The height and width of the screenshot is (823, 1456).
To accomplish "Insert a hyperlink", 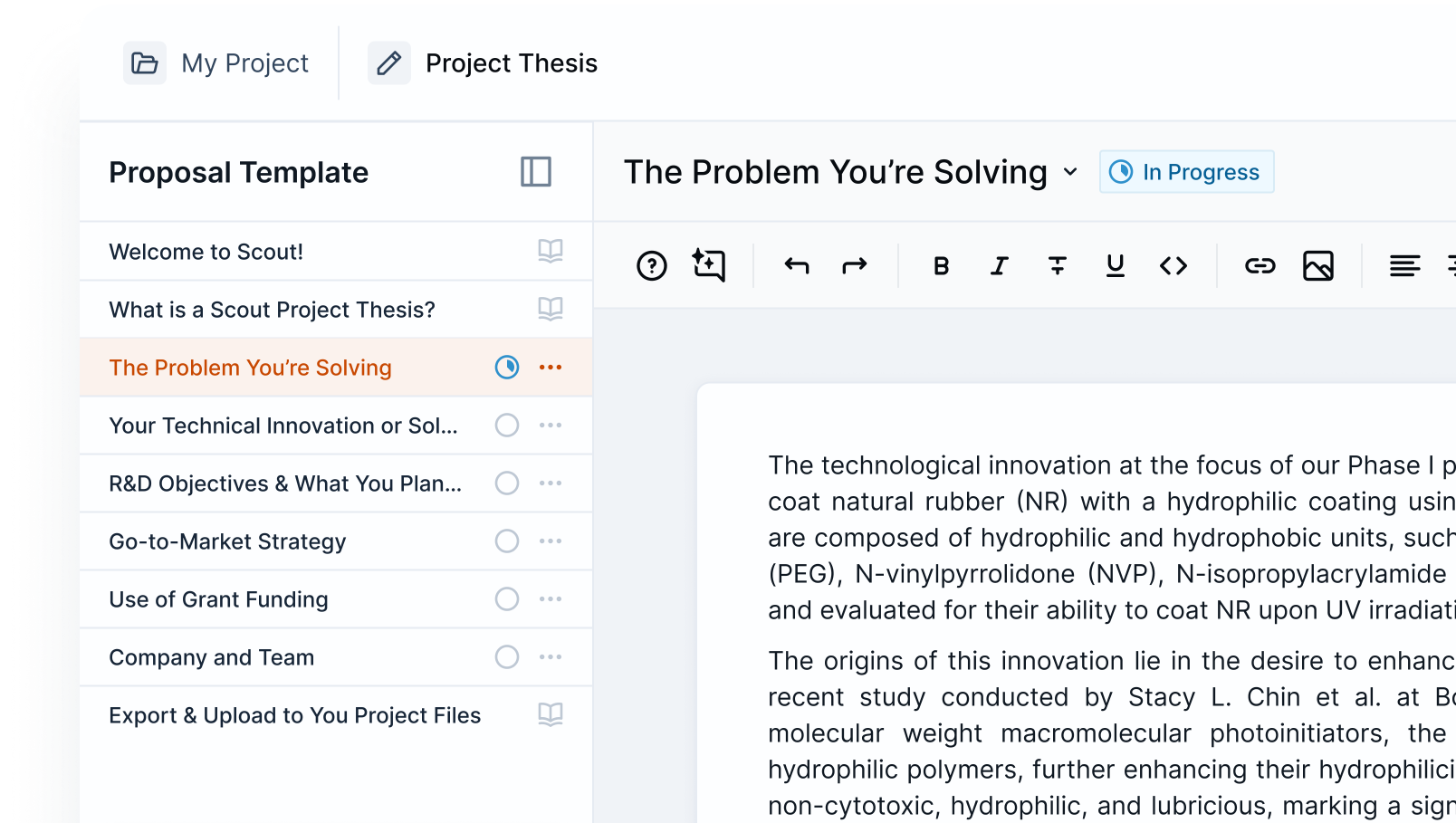I will point(1260,265).
